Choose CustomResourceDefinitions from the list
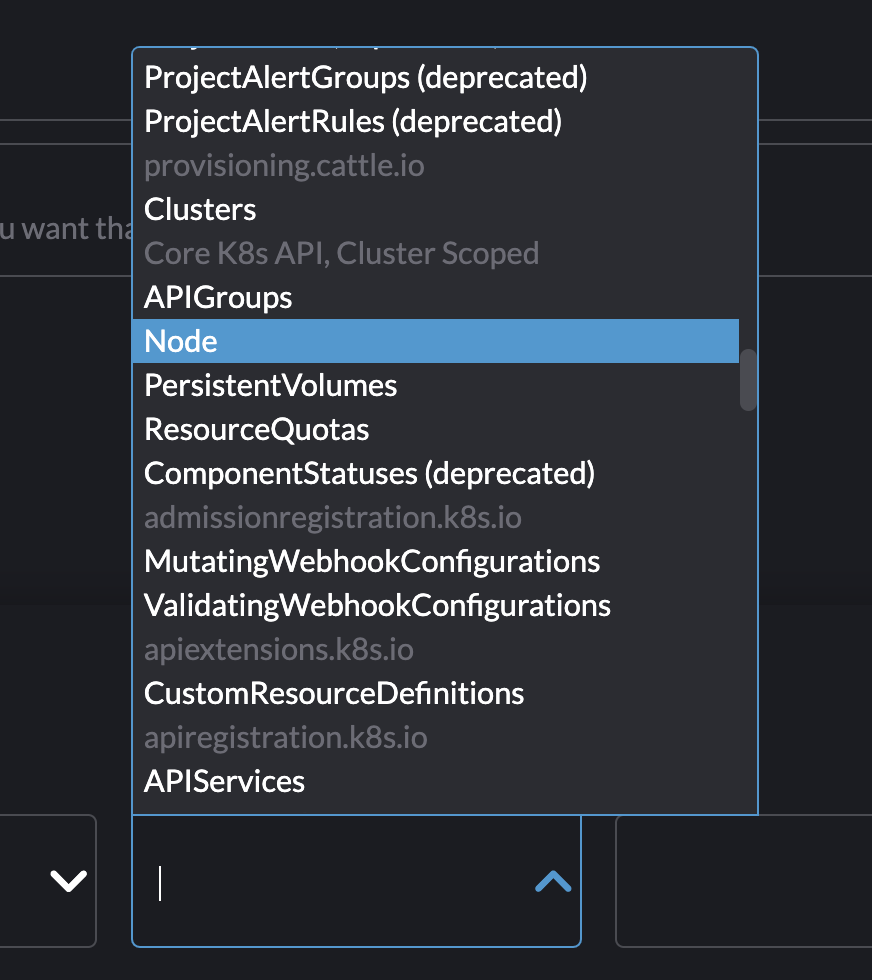This screenshot has height=980, width=872. (334, 693)
